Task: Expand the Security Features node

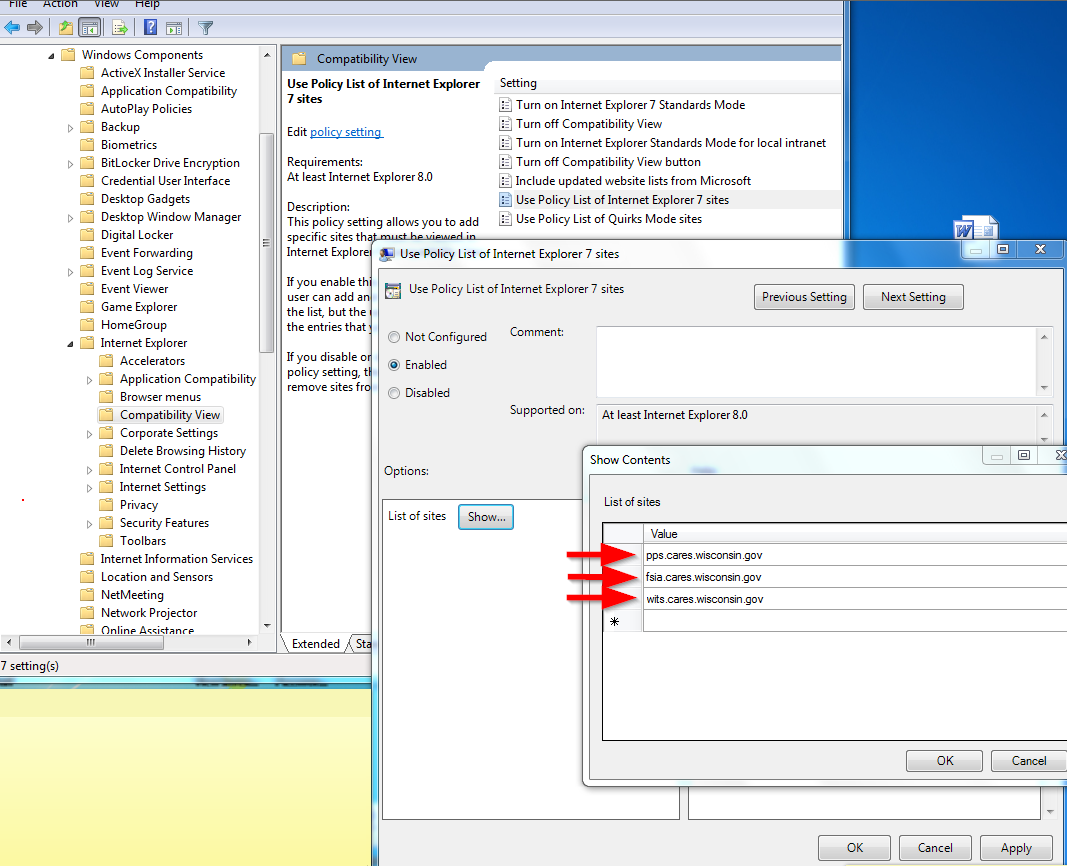Action: pyautogui.click(x=89, y=524)
